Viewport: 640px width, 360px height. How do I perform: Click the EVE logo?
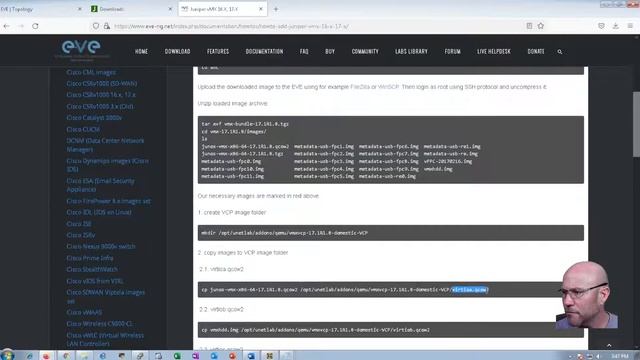tap(81, 50)
